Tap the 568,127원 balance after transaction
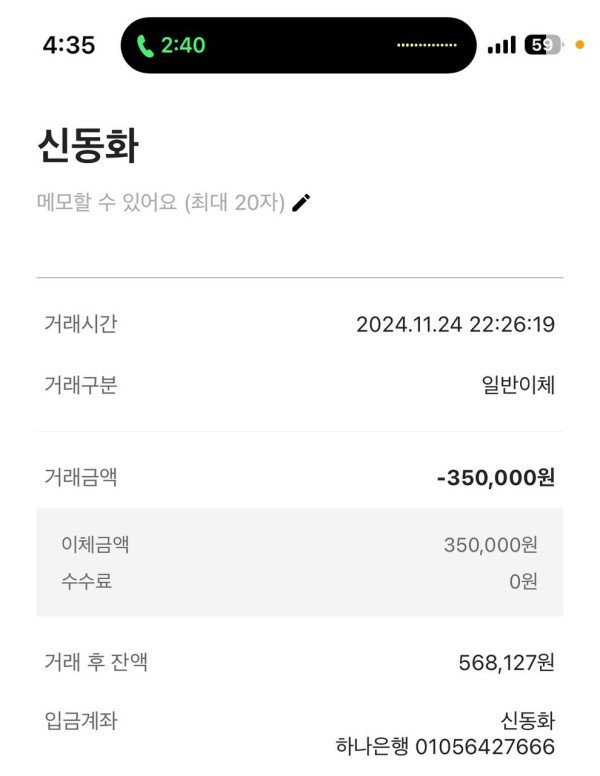This screenshot has width=600, height=776. [506, 662]
